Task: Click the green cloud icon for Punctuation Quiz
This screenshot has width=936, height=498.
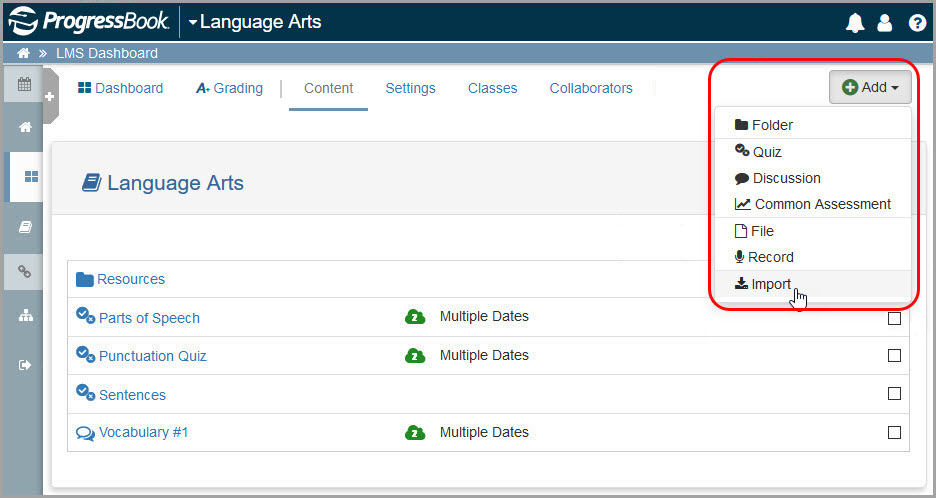Action: 415,356
